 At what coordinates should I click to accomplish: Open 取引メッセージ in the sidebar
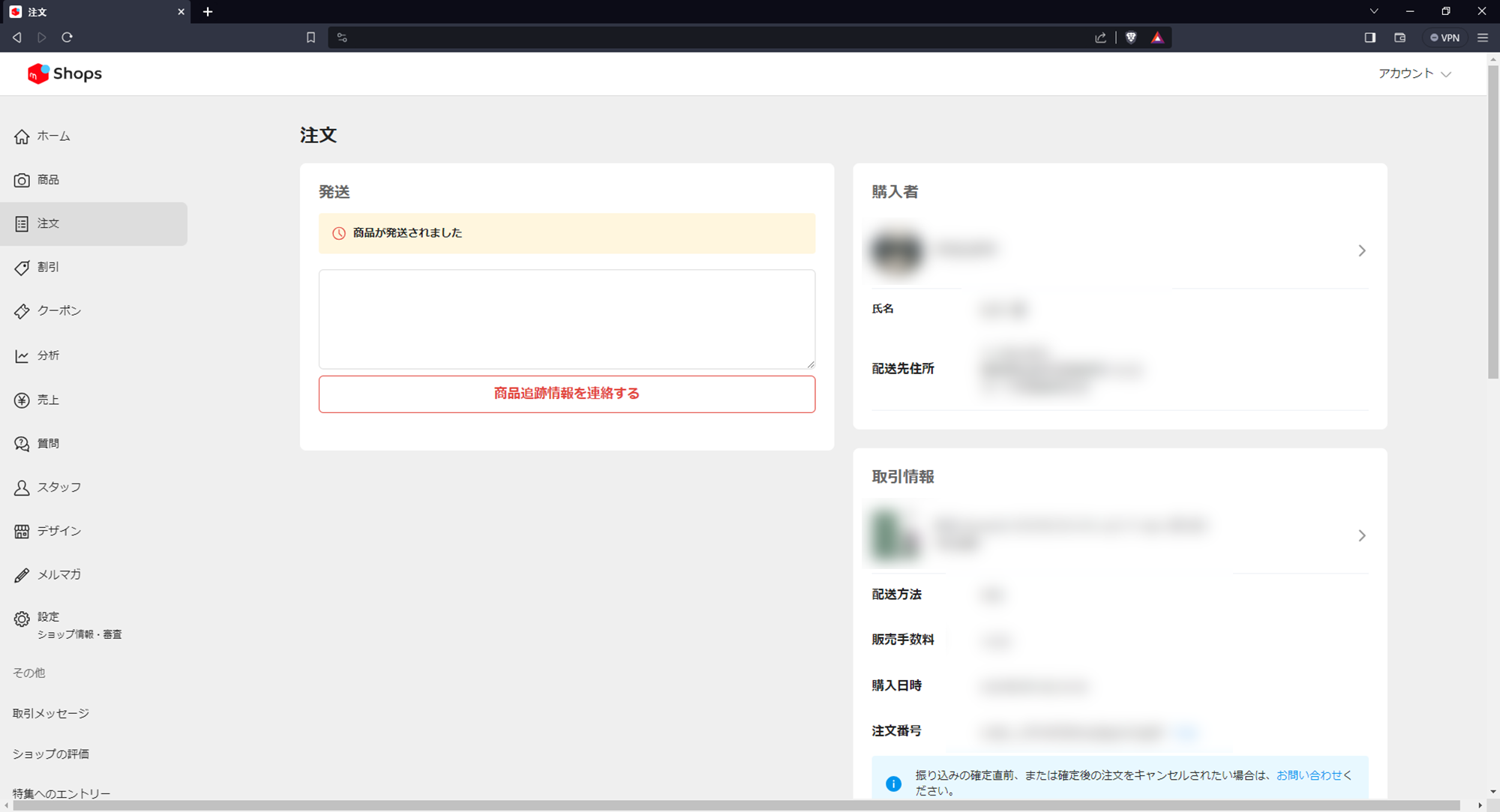(51, 713)
